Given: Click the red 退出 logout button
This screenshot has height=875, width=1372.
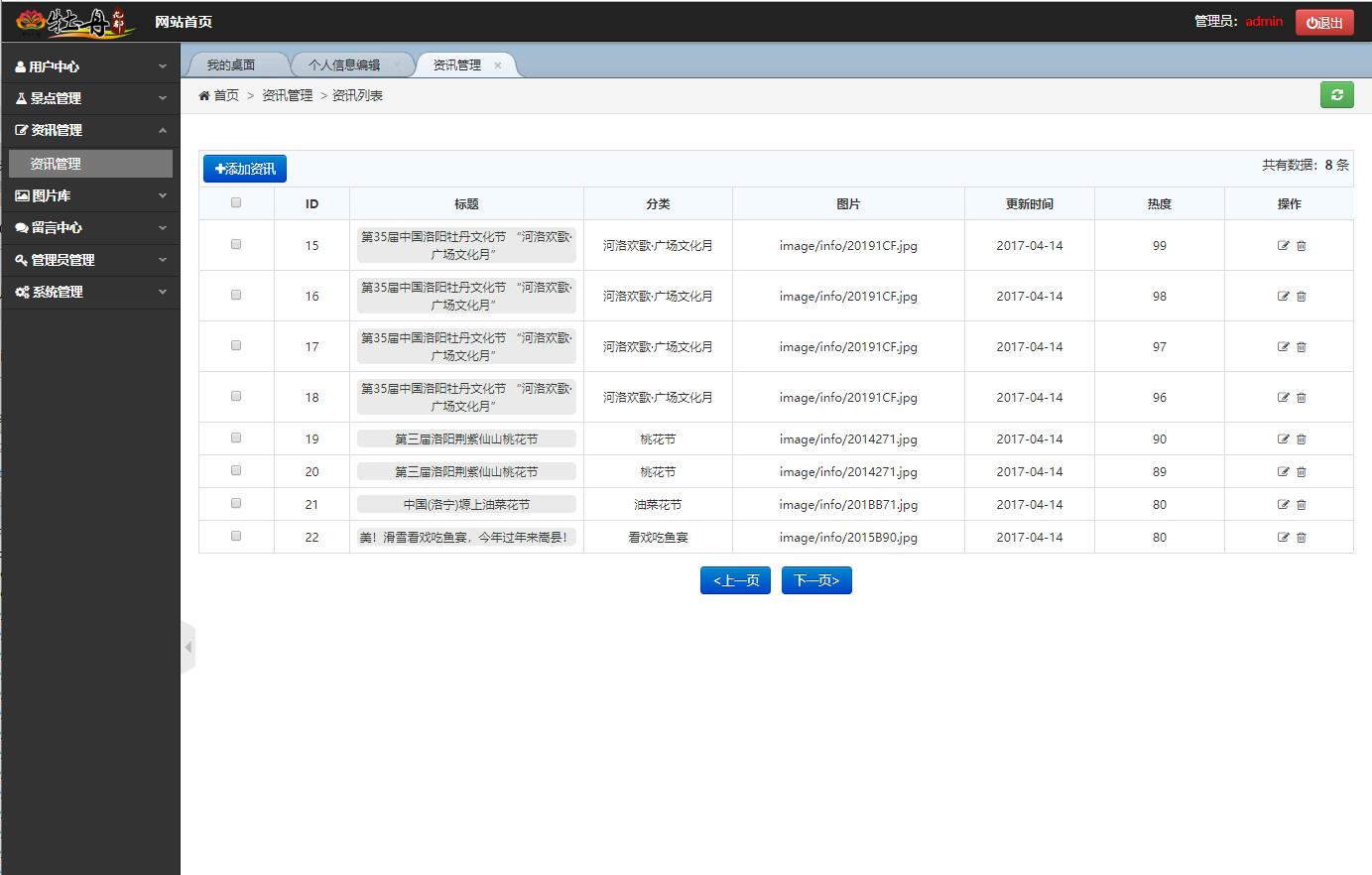Looking at the screenshot, I should 1324,20.
